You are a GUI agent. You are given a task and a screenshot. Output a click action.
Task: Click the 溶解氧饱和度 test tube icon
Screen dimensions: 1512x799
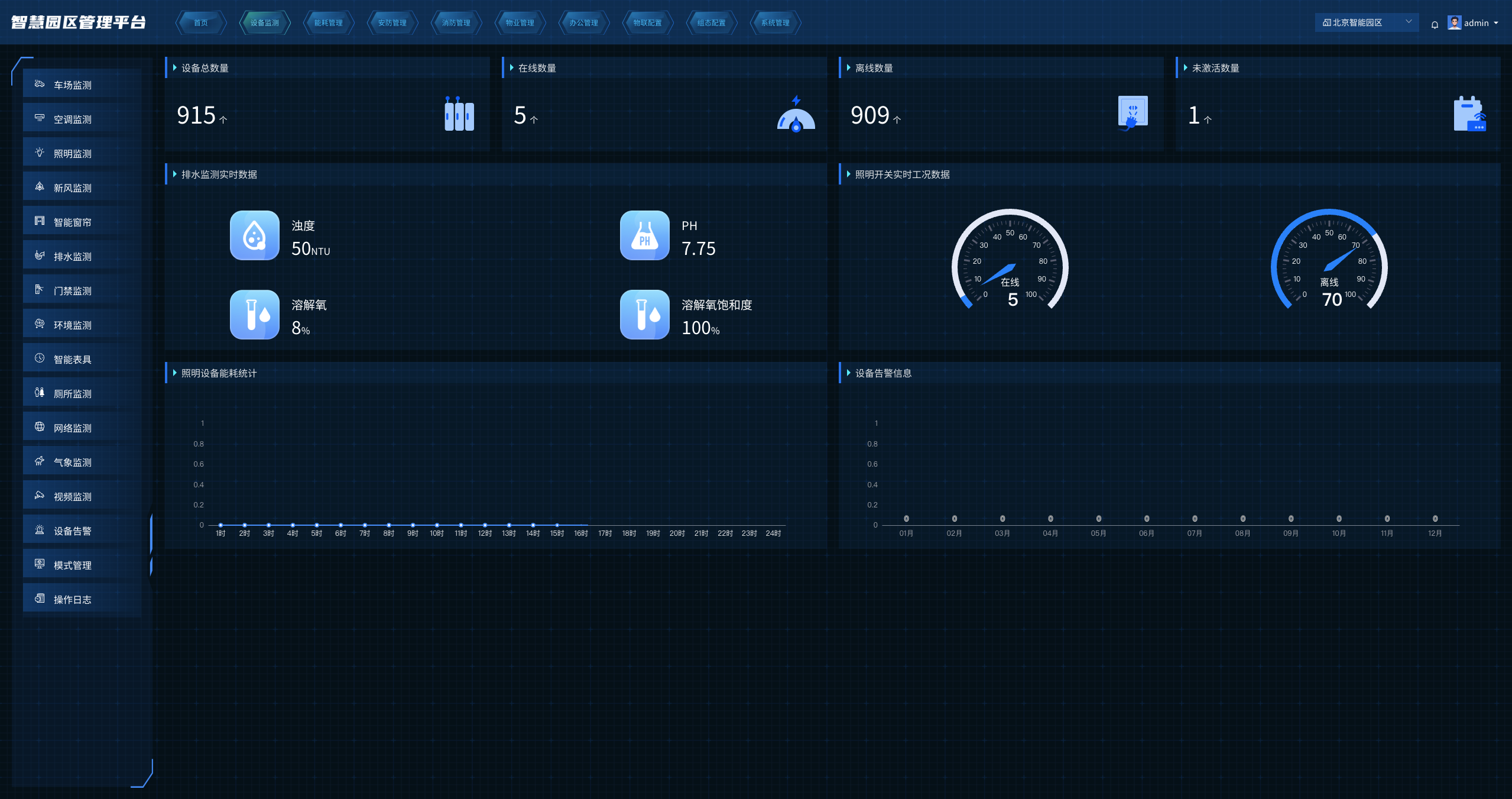[645, 315]
